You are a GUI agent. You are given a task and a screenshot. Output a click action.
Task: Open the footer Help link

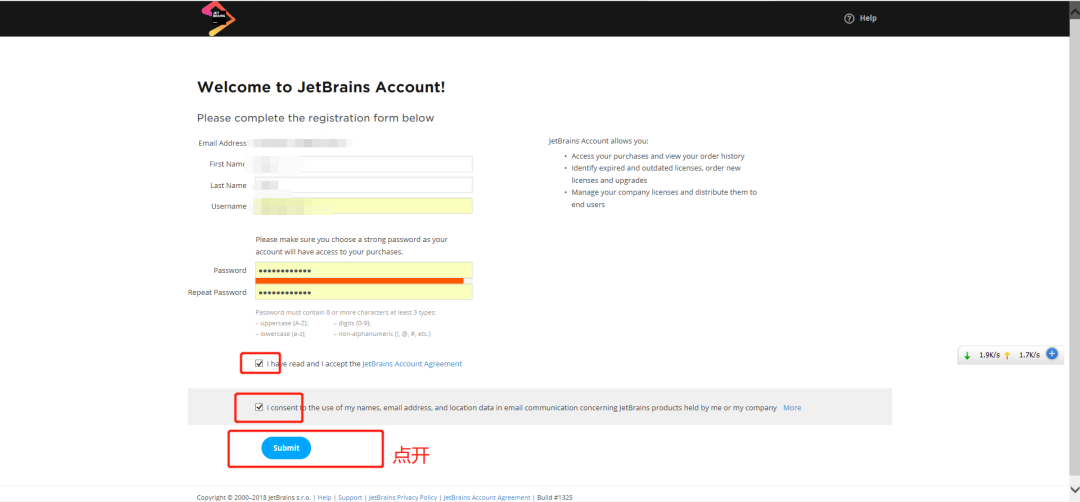point(324,497)
